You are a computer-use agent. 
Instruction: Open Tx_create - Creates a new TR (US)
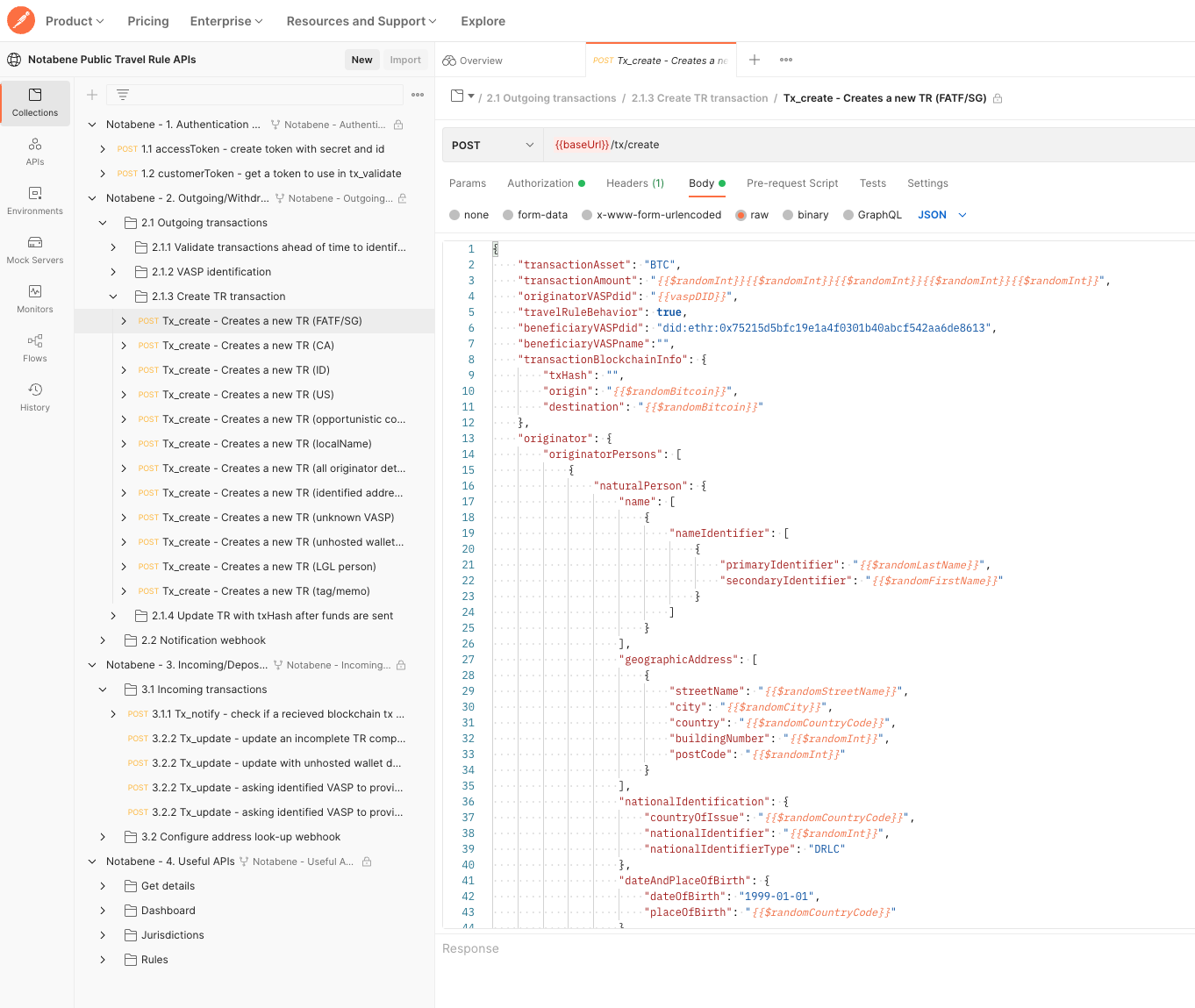point(248,395)
